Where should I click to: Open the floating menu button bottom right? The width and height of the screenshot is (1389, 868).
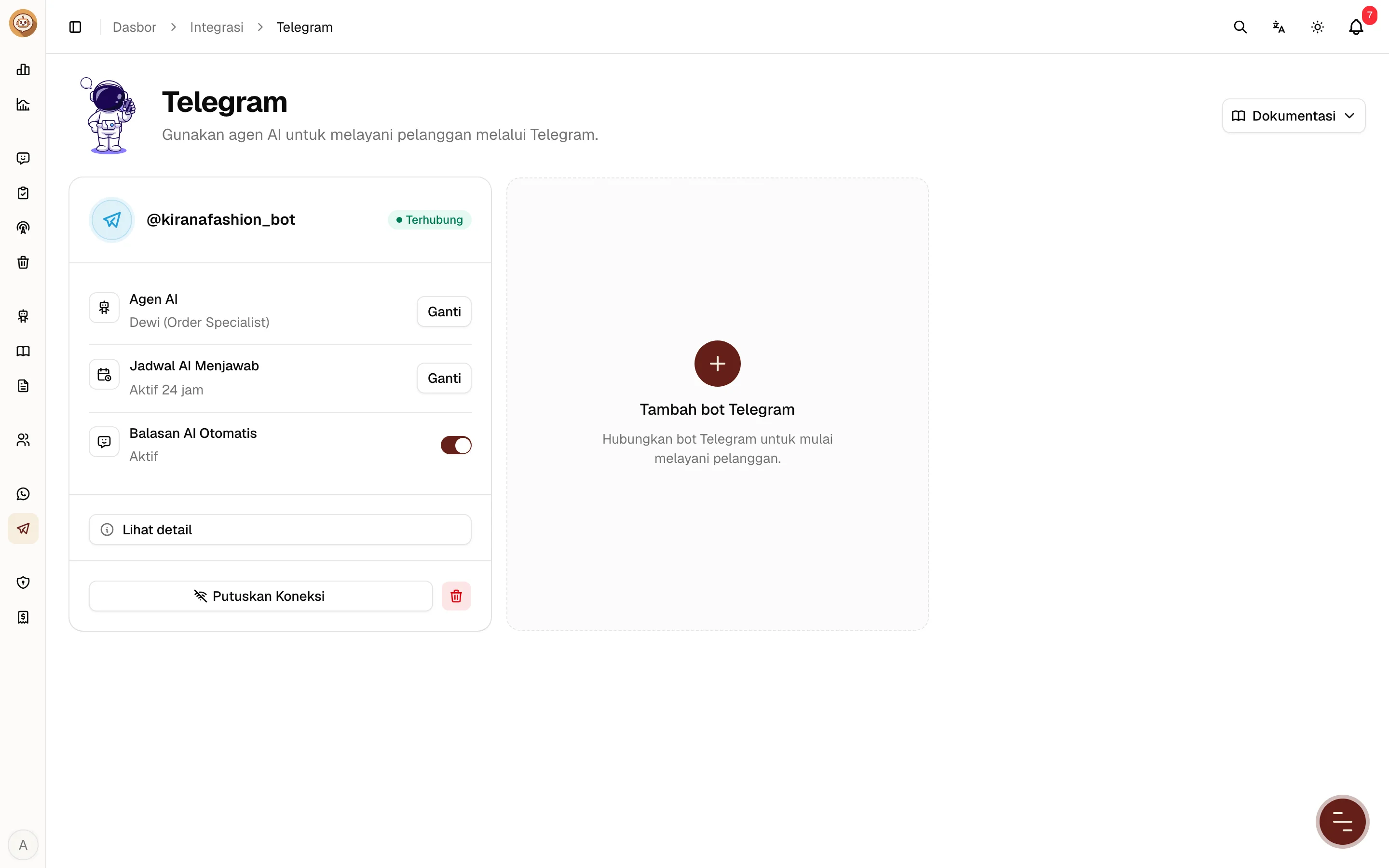(1342, 822)
